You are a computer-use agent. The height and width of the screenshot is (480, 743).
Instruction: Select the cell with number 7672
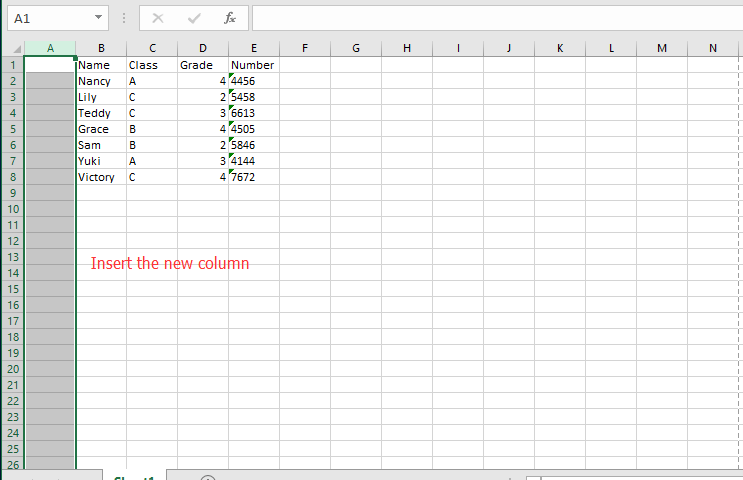tap(254, 177)
